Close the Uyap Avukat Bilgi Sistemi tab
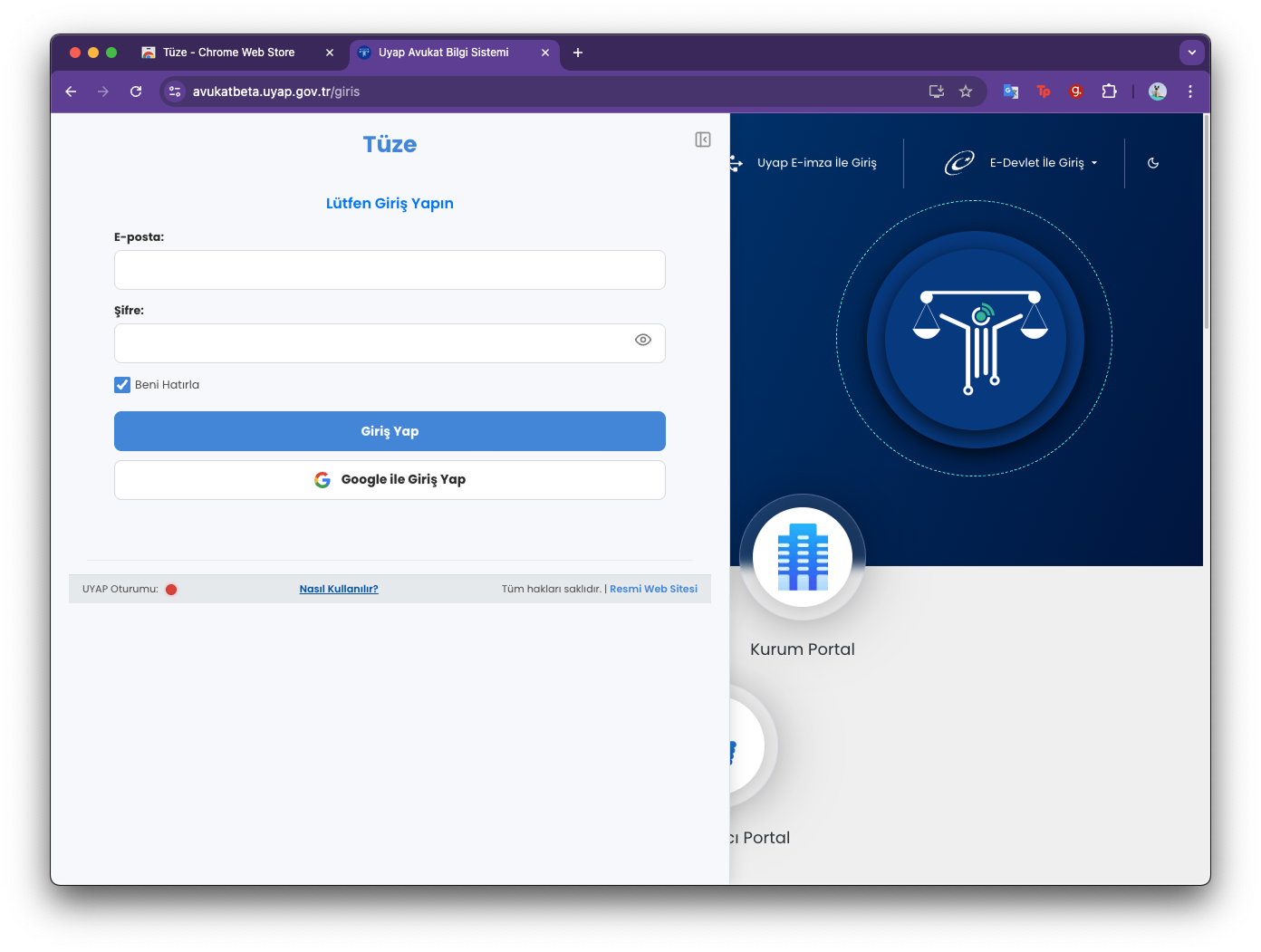1261x952 pixels. (545, 53)
